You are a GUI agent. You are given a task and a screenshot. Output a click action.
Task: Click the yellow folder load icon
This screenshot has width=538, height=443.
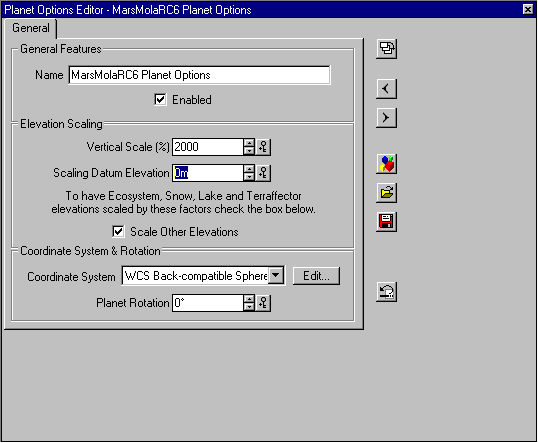point(386,193)
